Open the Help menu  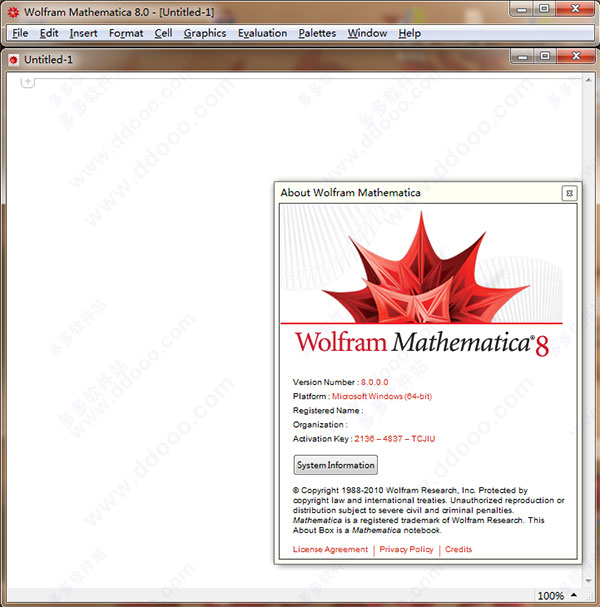point(410,33)
